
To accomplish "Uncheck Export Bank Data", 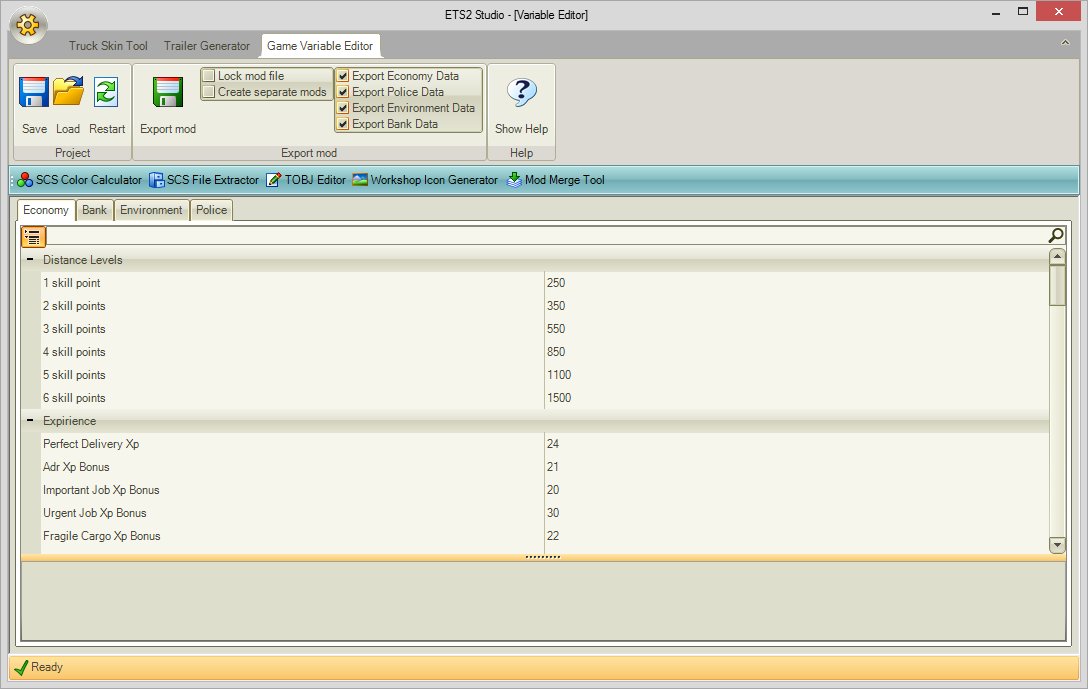I will tap(343, 124).
